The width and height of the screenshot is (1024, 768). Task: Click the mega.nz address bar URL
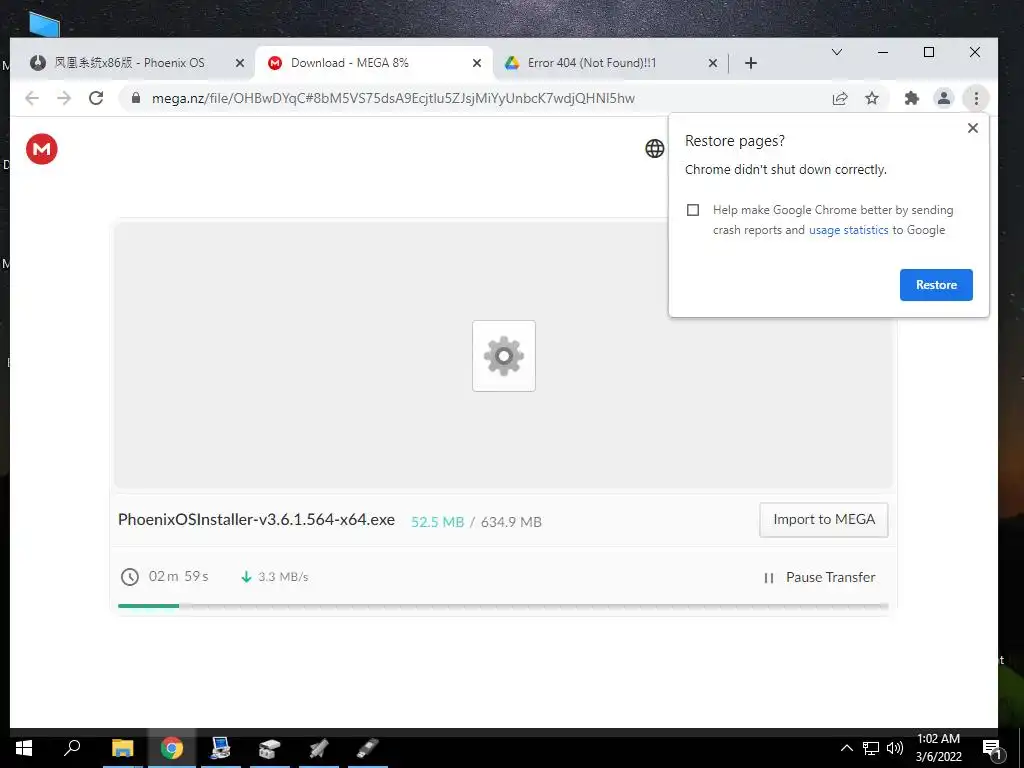(393, 98)
